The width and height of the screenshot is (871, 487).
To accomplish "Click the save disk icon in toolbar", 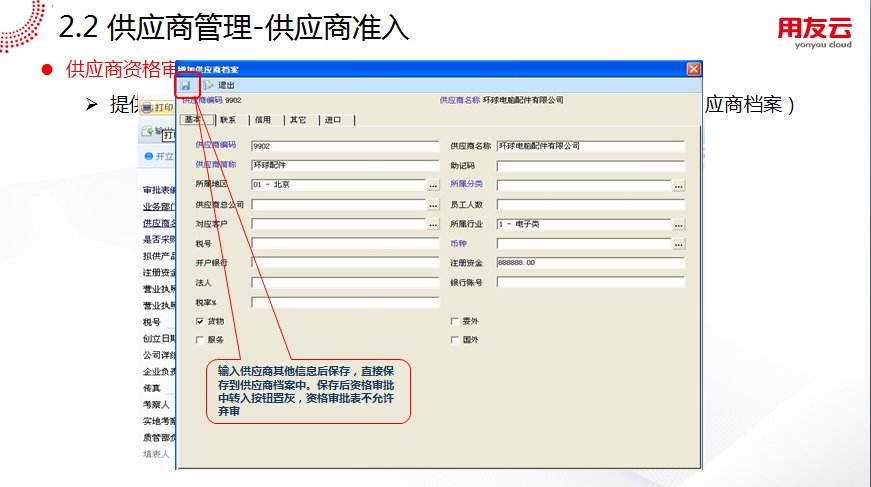I will tap(186, 86).
